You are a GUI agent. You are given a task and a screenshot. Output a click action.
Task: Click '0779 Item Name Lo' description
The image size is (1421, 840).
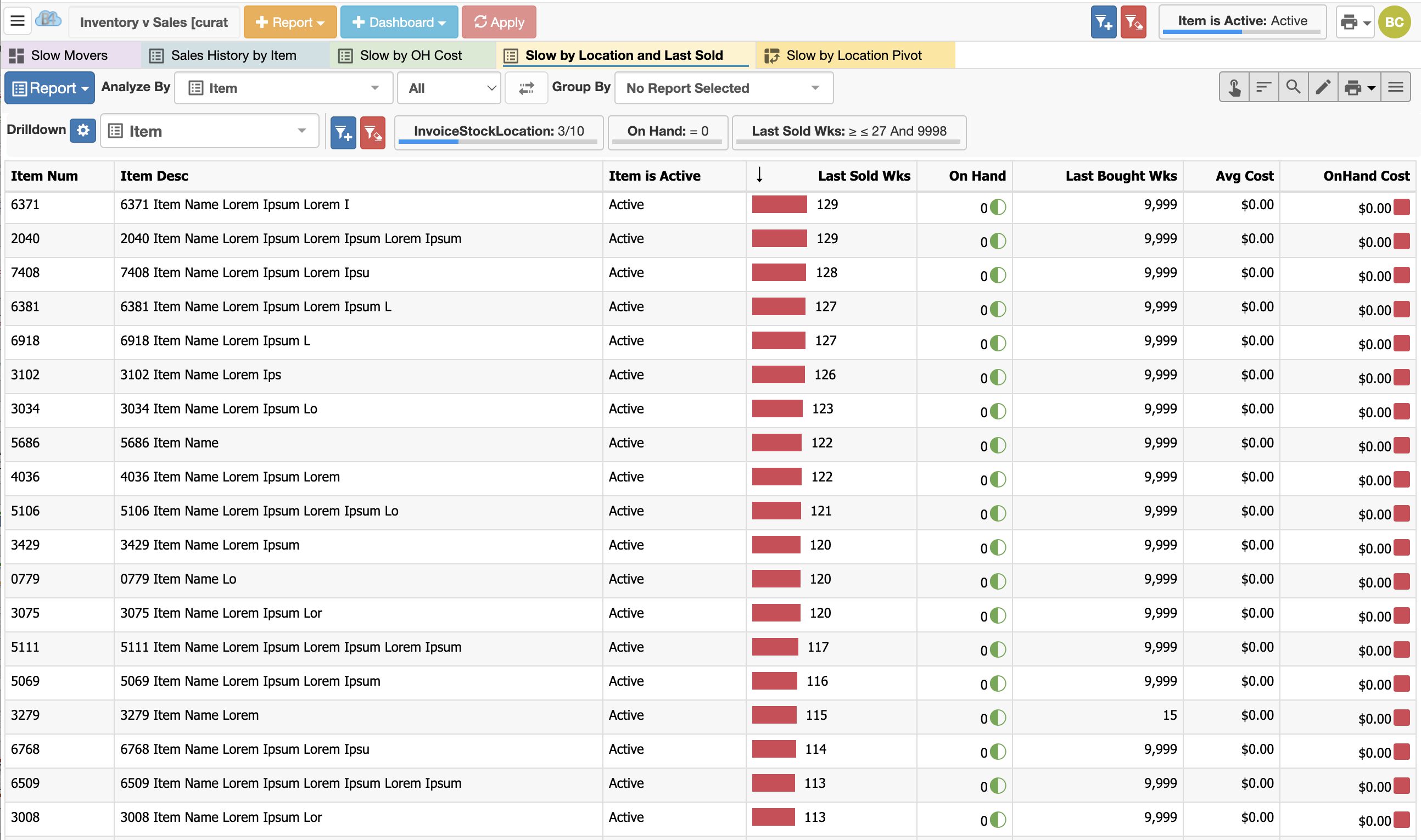178,579
